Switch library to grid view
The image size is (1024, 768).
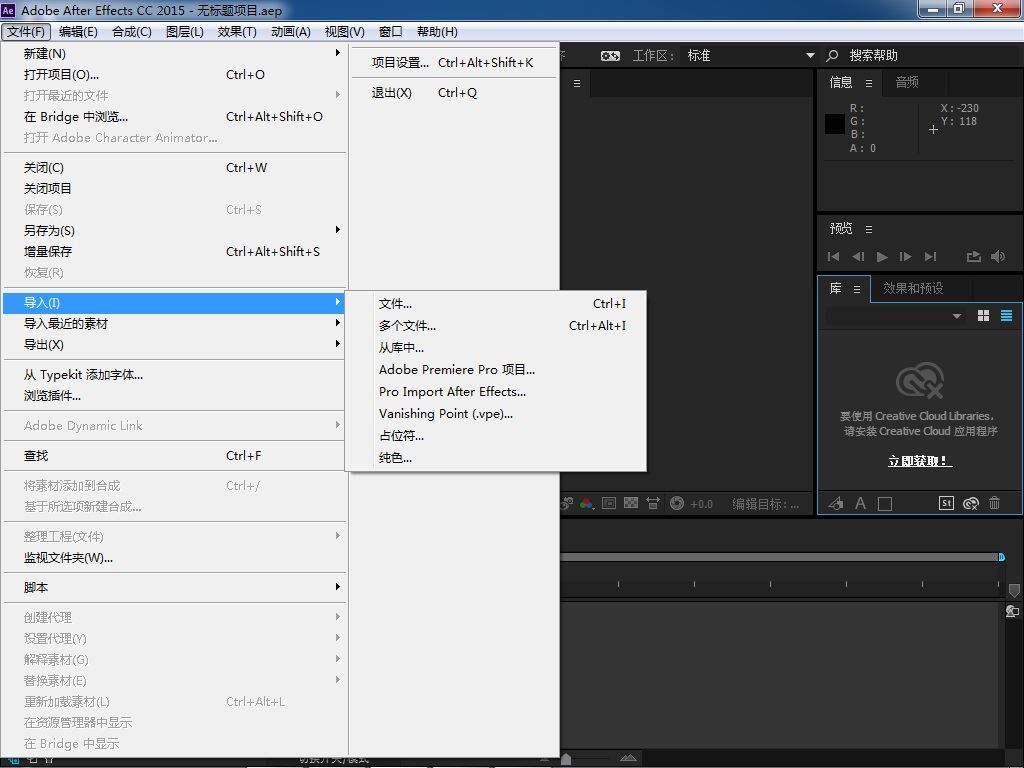tap(984, 316)
